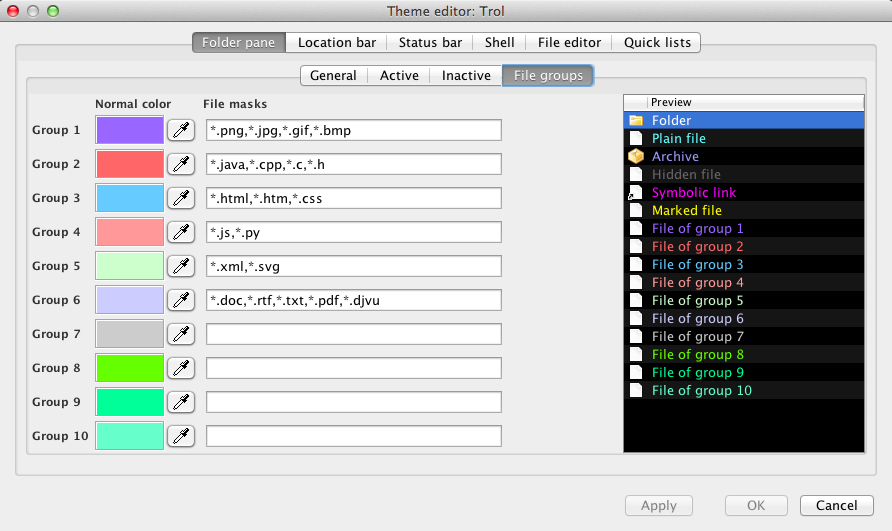The image size is (892, 531).
Task: Edit Group 1 file mask *.png,*.jpg field
Action: (x=354, y=130)
